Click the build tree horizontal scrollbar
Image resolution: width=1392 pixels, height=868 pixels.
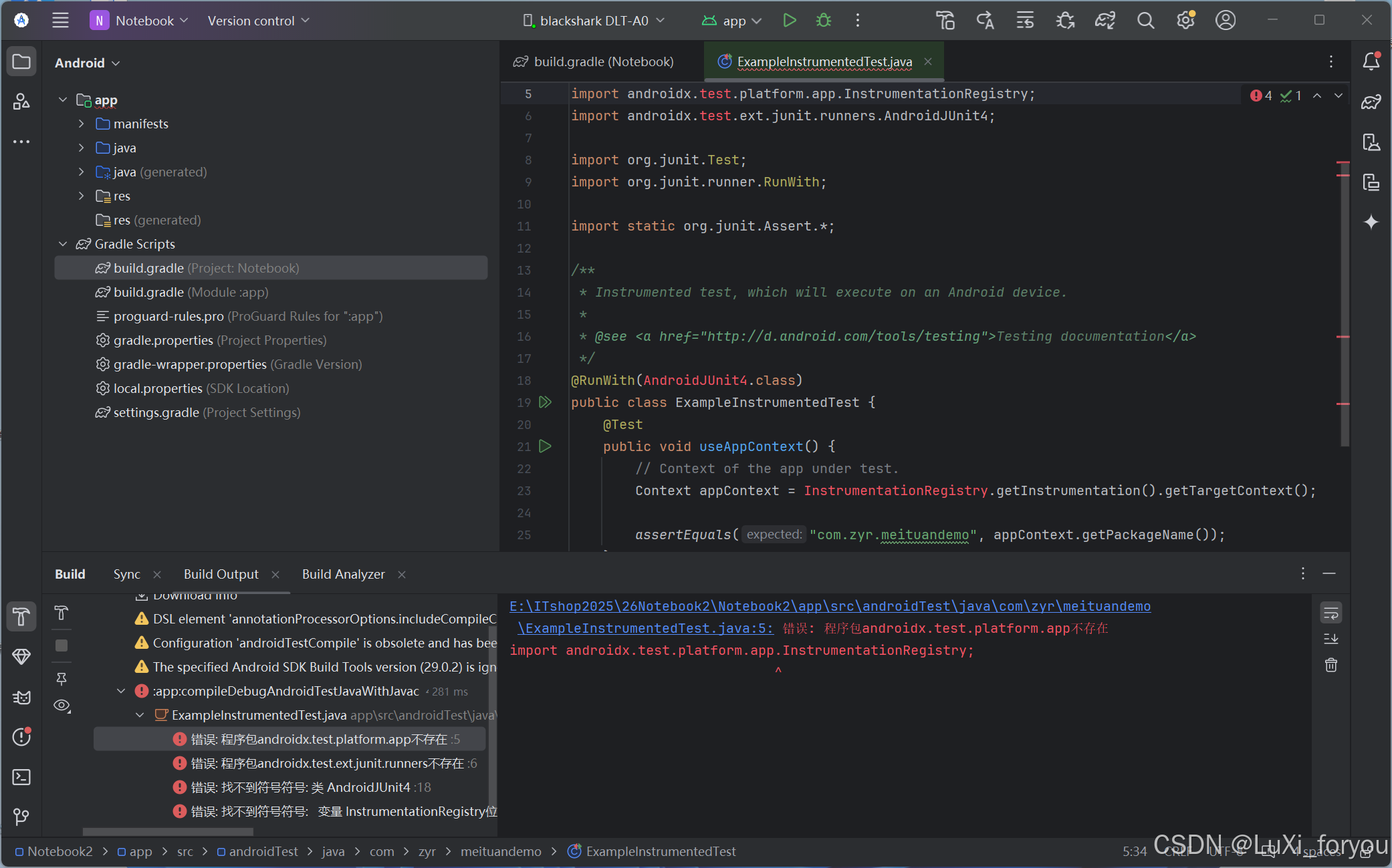tap(167, 832)
